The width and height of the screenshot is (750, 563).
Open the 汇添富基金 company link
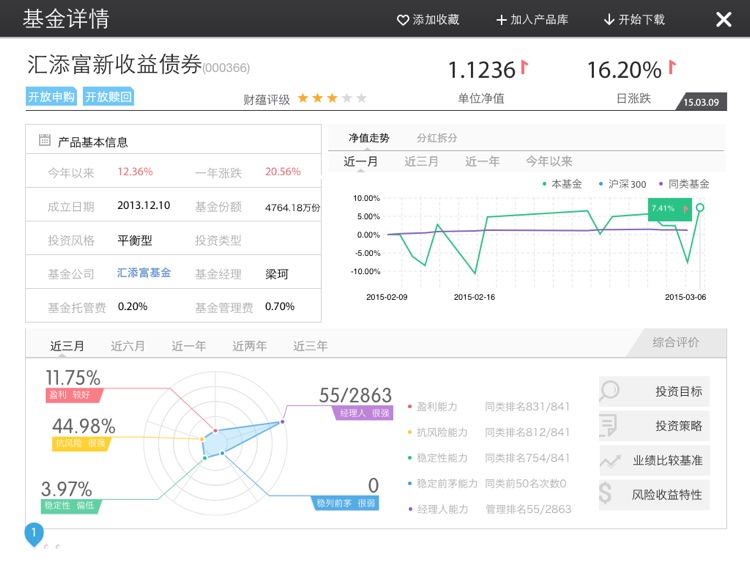click(144, 273)
